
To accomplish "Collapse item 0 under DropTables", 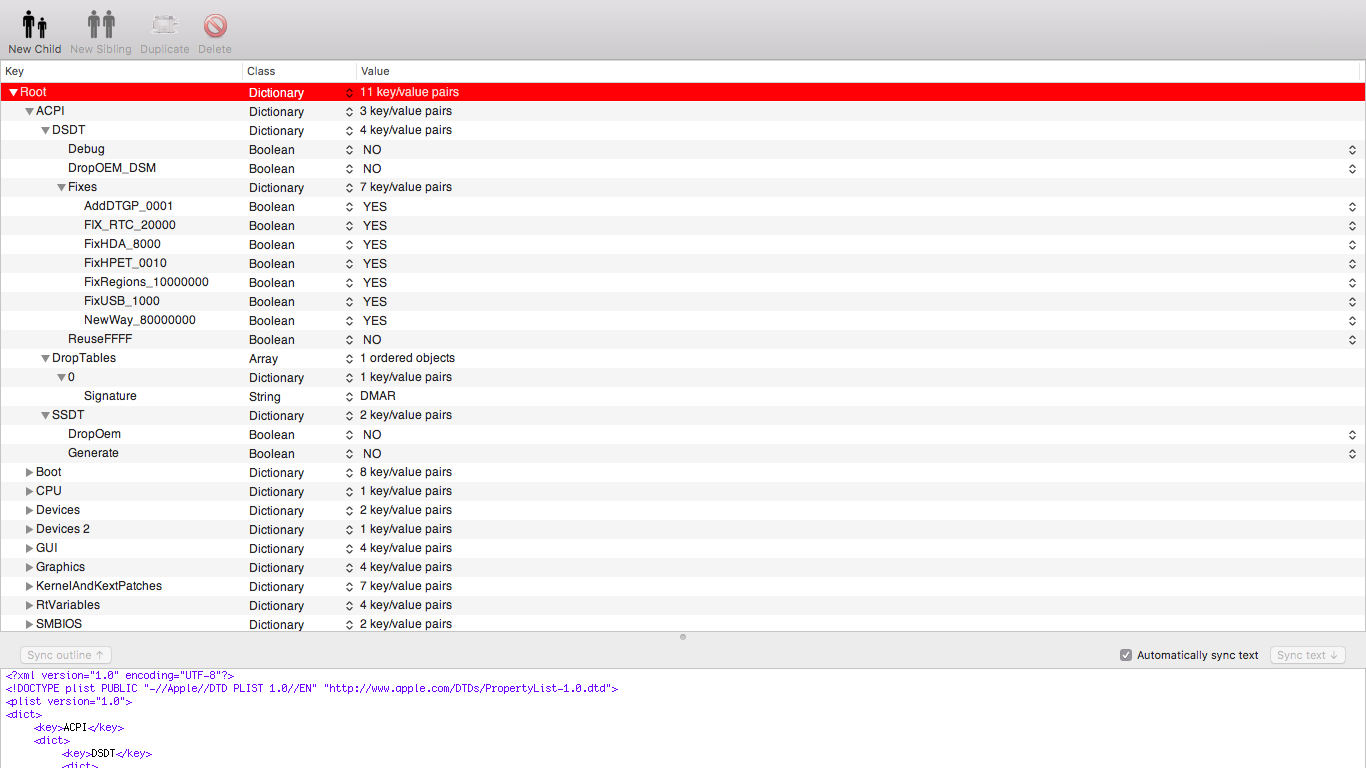I will (62, 377).
